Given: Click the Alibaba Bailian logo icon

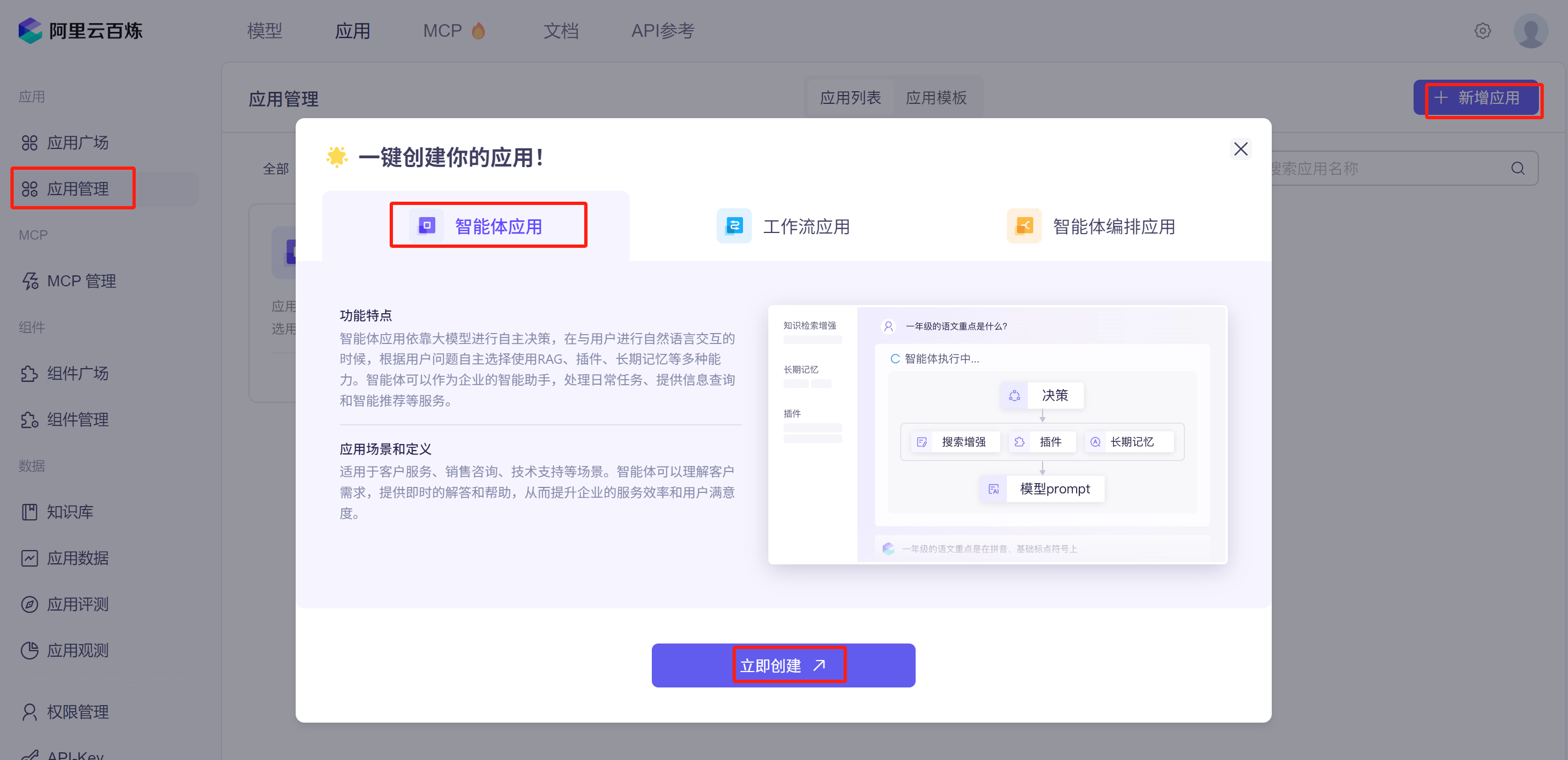Looking at the screenshot, I should coord(29,30).
